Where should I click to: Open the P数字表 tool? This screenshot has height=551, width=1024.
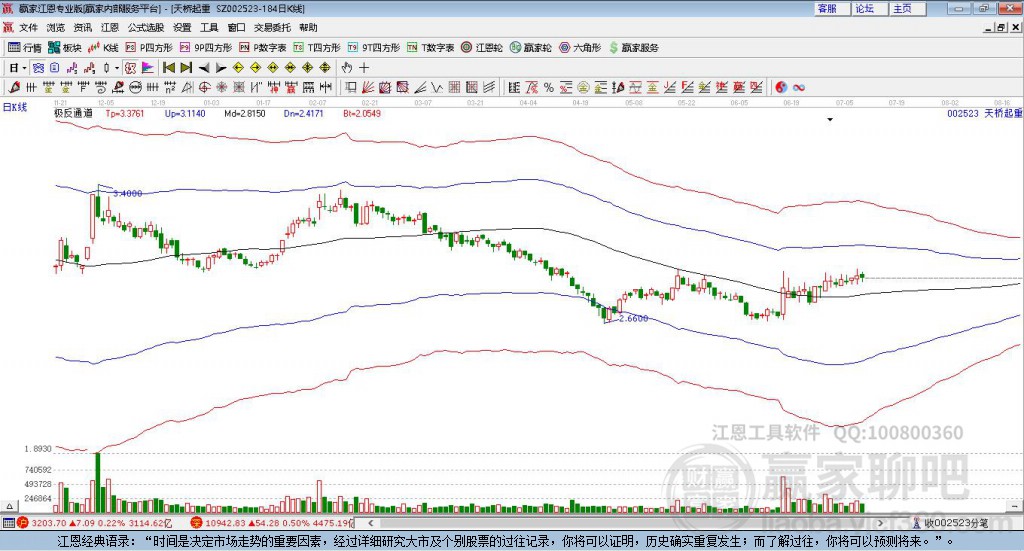pos(263,48)
